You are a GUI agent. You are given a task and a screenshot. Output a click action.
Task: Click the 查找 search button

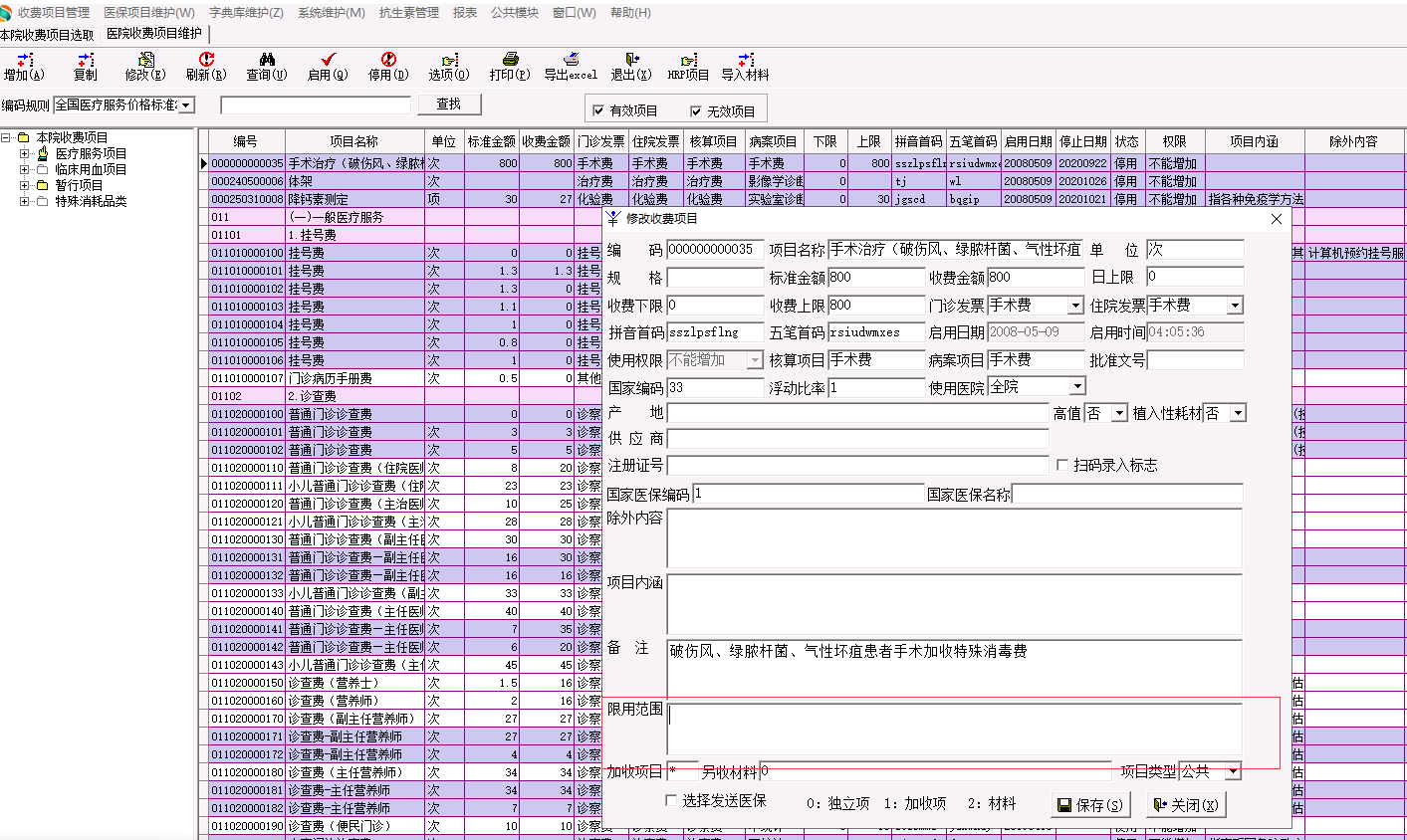pos(449,105)
